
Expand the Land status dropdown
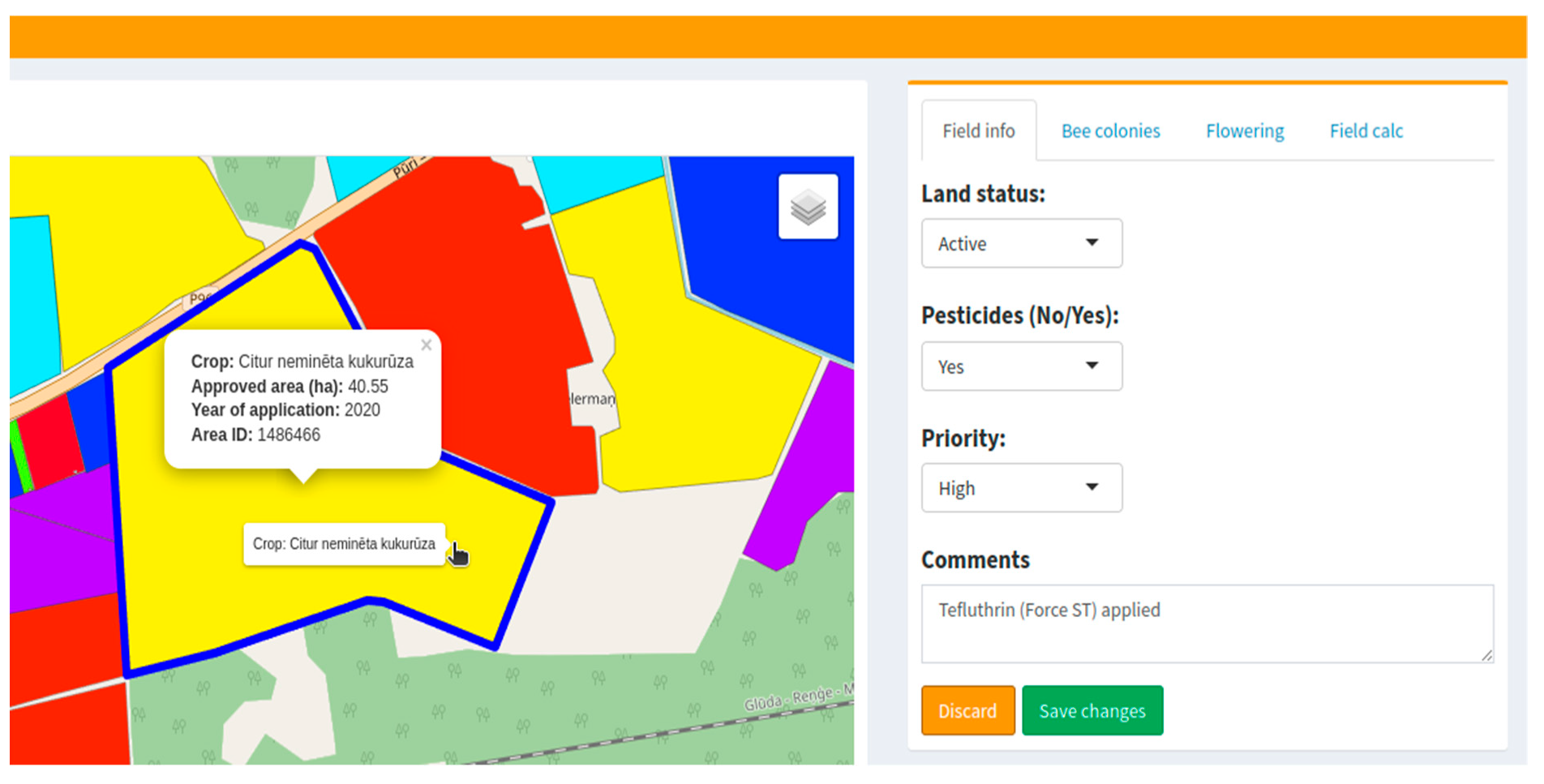pos(1021,243)
